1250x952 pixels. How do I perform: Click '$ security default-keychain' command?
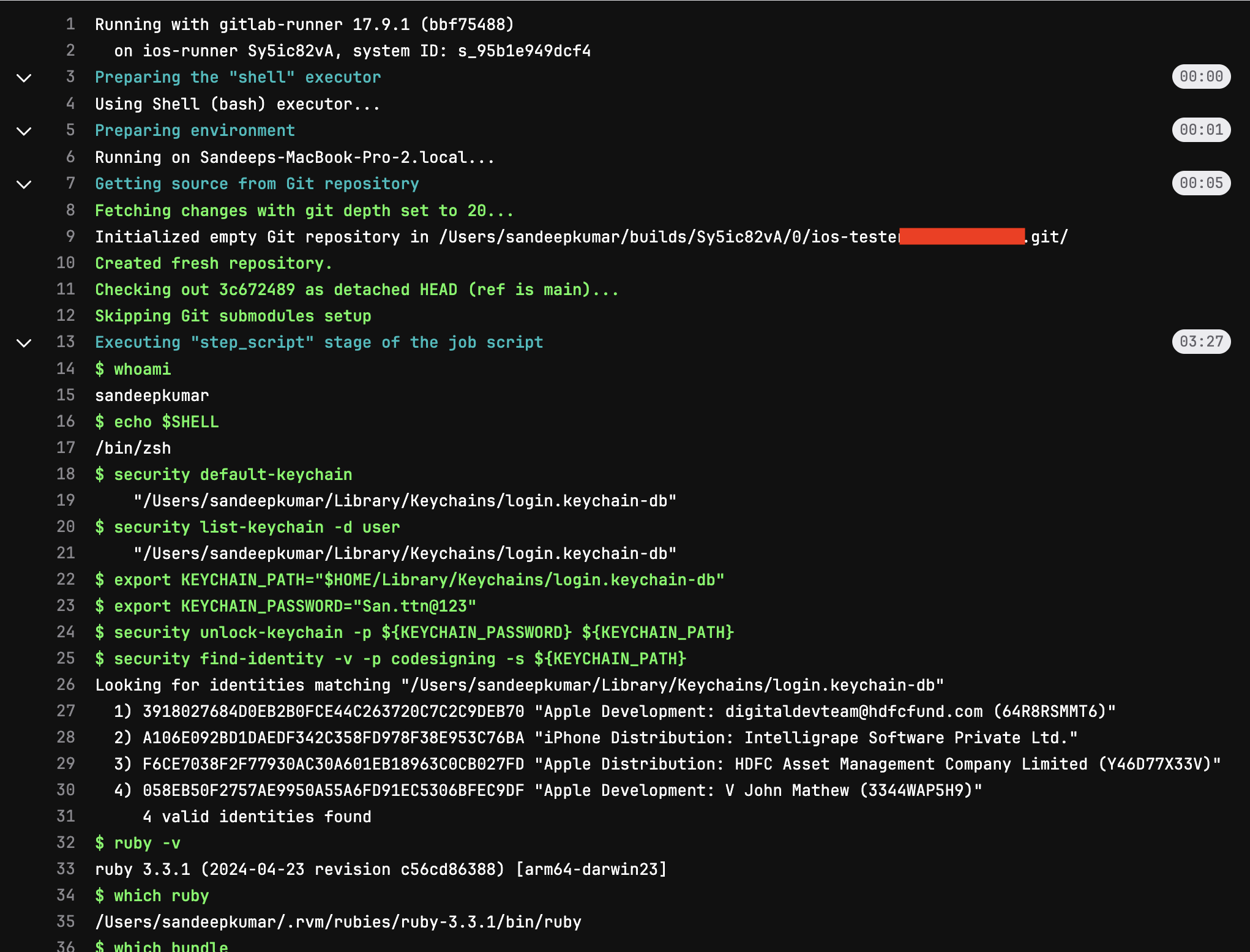223,474
